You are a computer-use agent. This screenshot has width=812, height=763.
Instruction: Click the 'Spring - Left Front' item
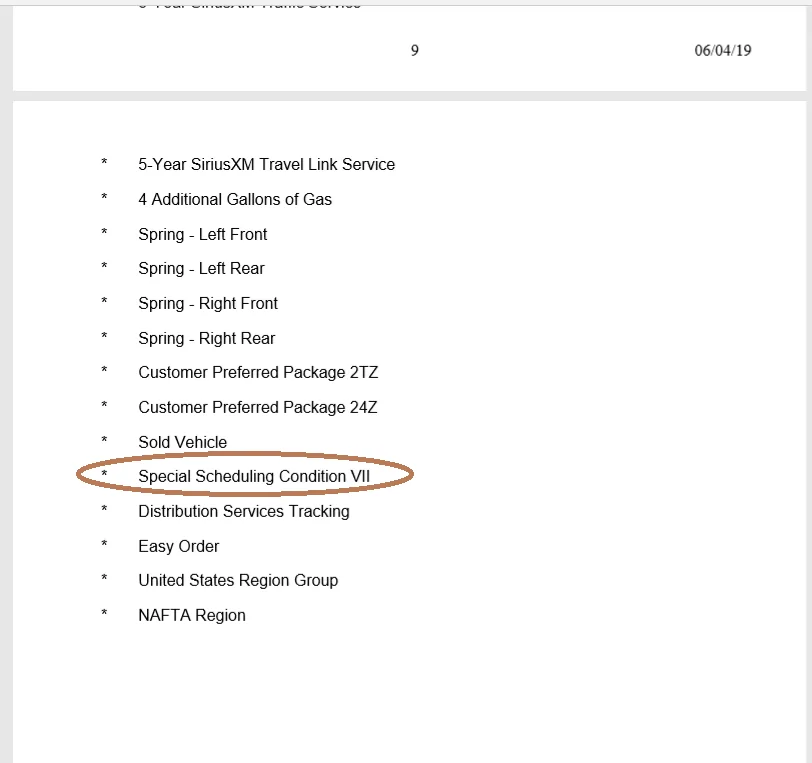(x=202, y=235)
